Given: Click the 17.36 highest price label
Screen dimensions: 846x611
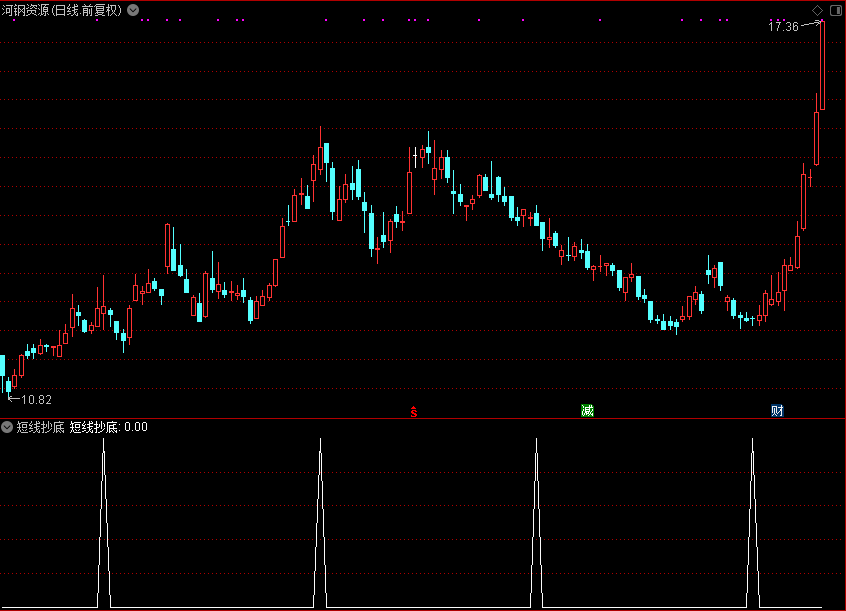Looking at the screenshot, I should 783,27.
